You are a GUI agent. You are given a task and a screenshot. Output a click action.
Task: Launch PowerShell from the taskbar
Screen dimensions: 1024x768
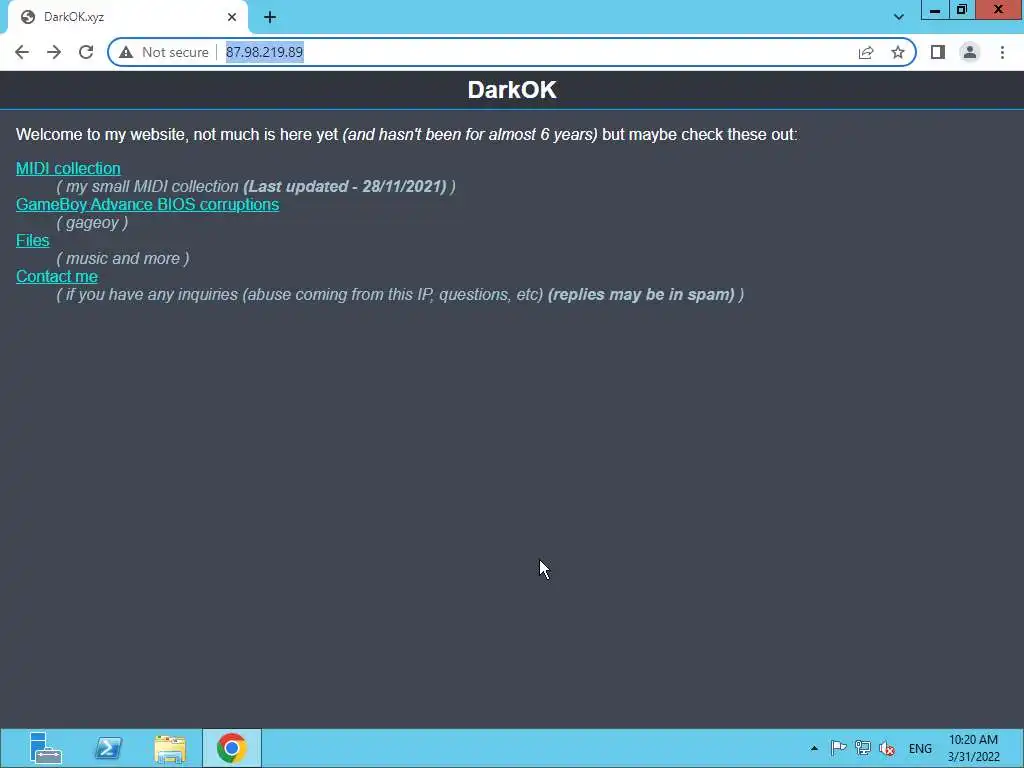[x=108, y=748]
